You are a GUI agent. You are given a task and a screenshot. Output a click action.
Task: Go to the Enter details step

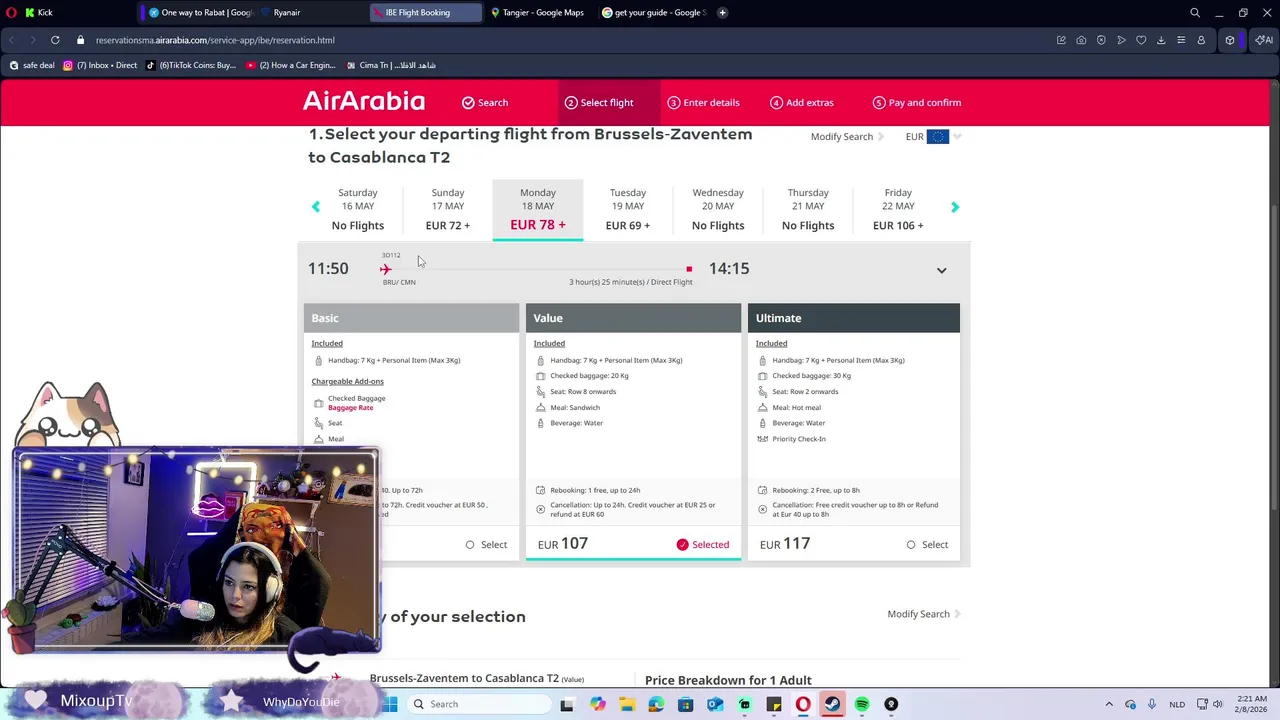703,102
